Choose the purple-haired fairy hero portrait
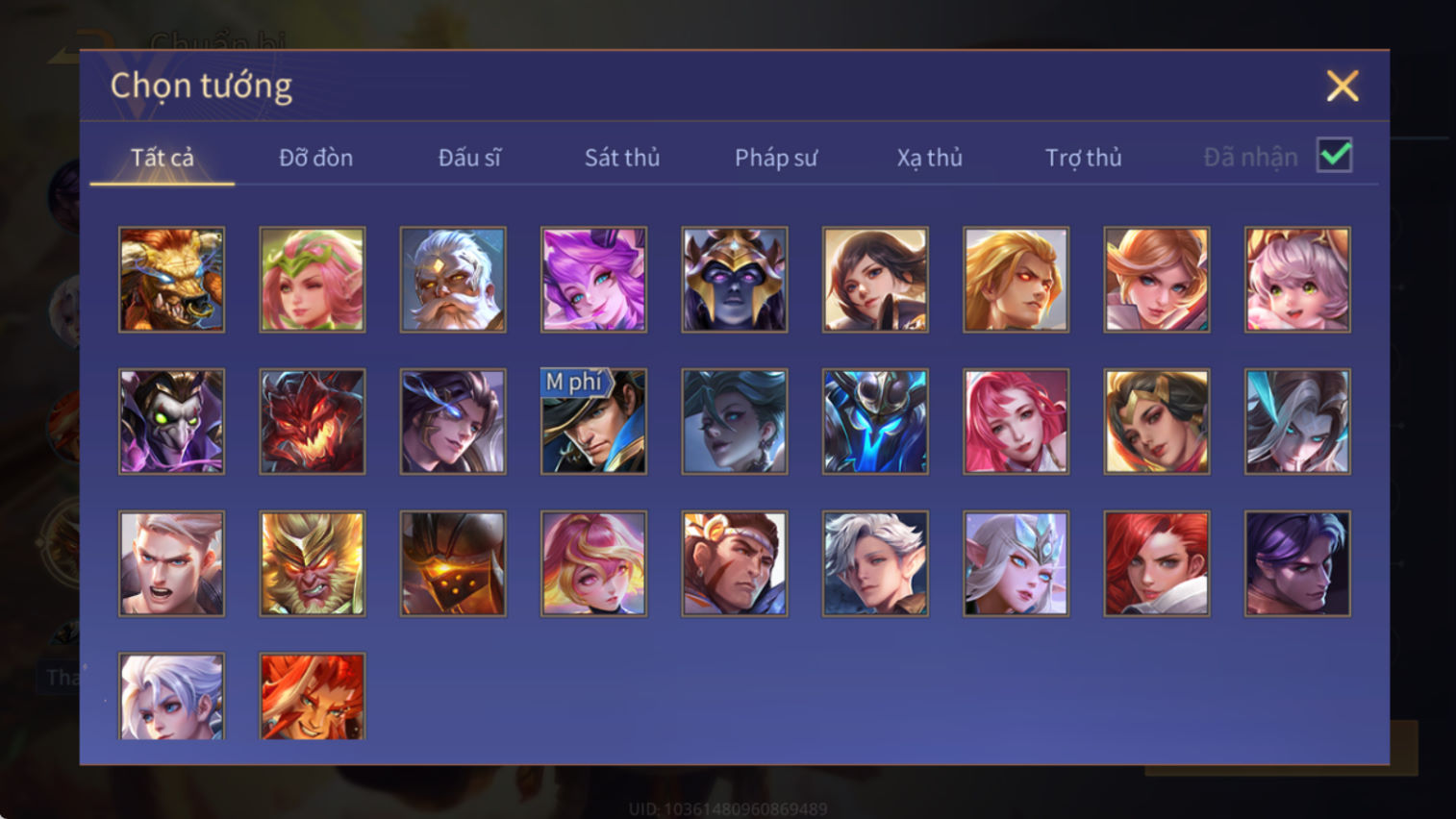The width and height of the screenshot is (1456, 819). 593,280
